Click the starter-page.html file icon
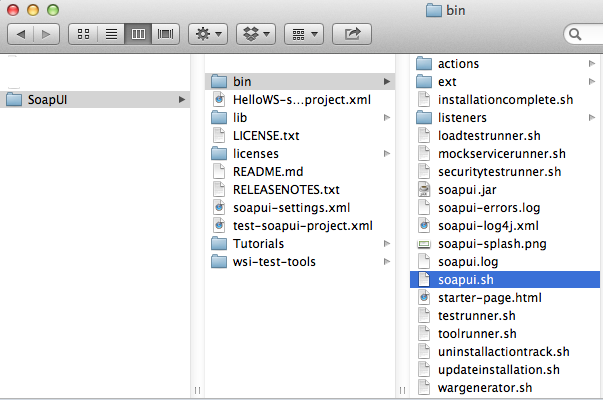 tap(424, 297)
